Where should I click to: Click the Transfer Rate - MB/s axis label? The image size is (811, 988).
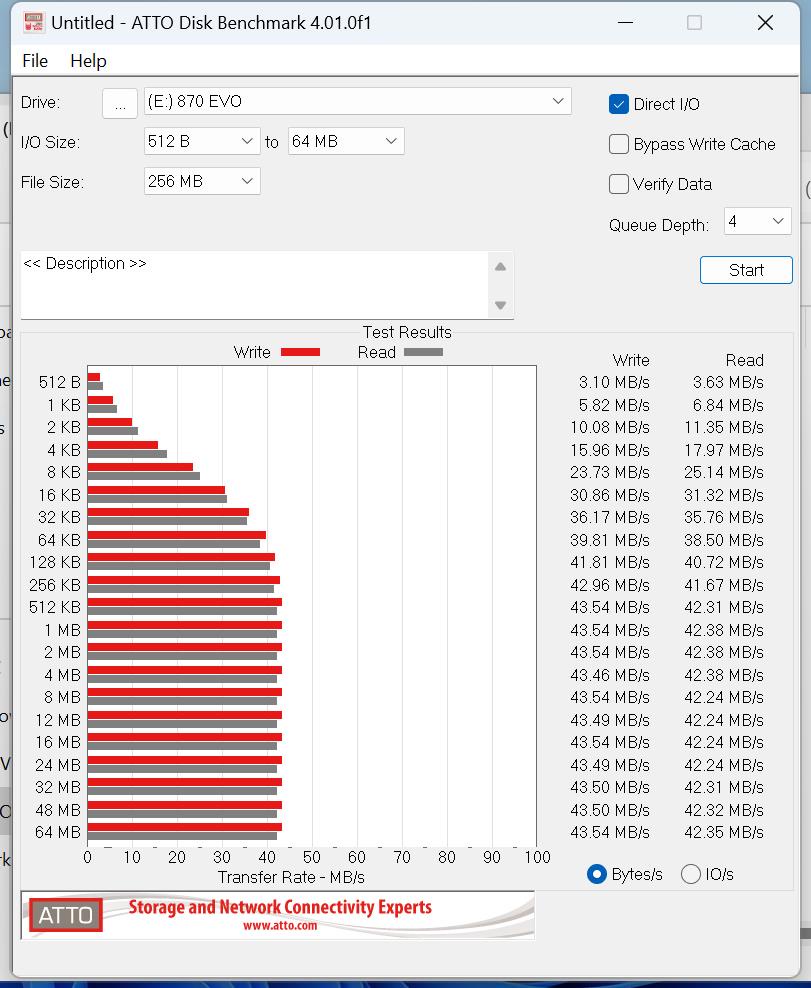pos(291,877)
